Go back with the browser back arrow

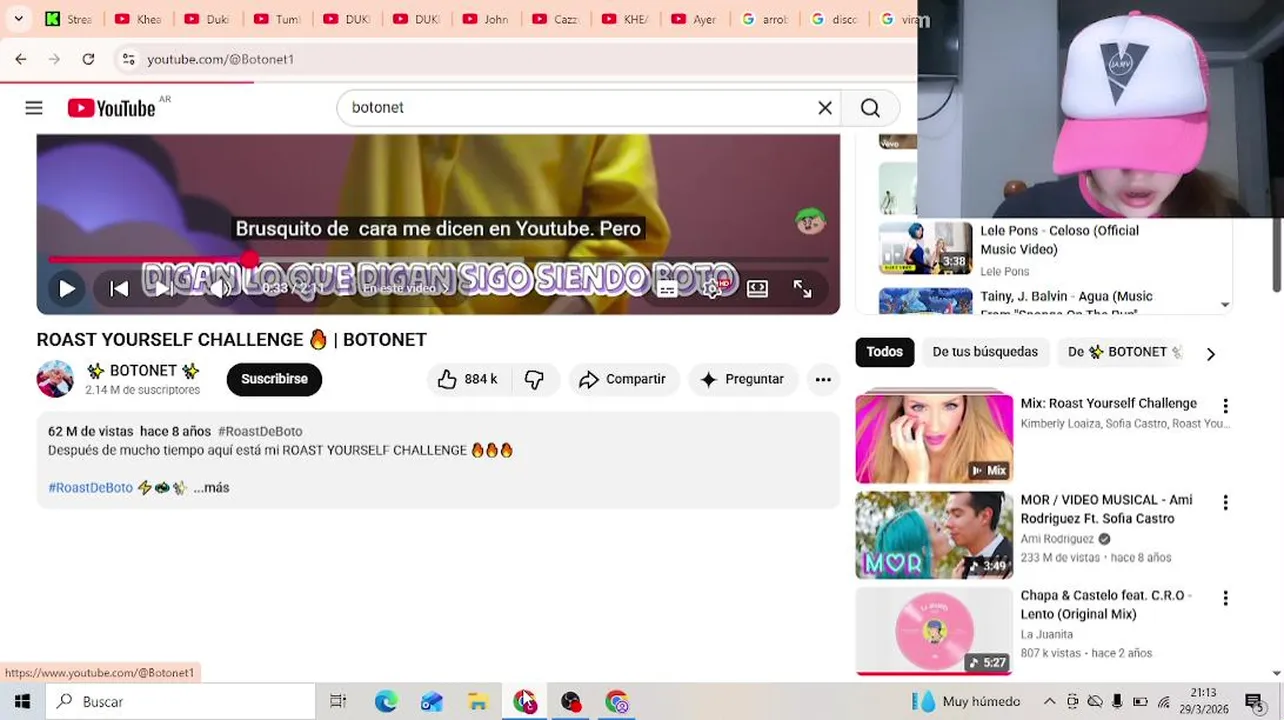tap(21, 59)
